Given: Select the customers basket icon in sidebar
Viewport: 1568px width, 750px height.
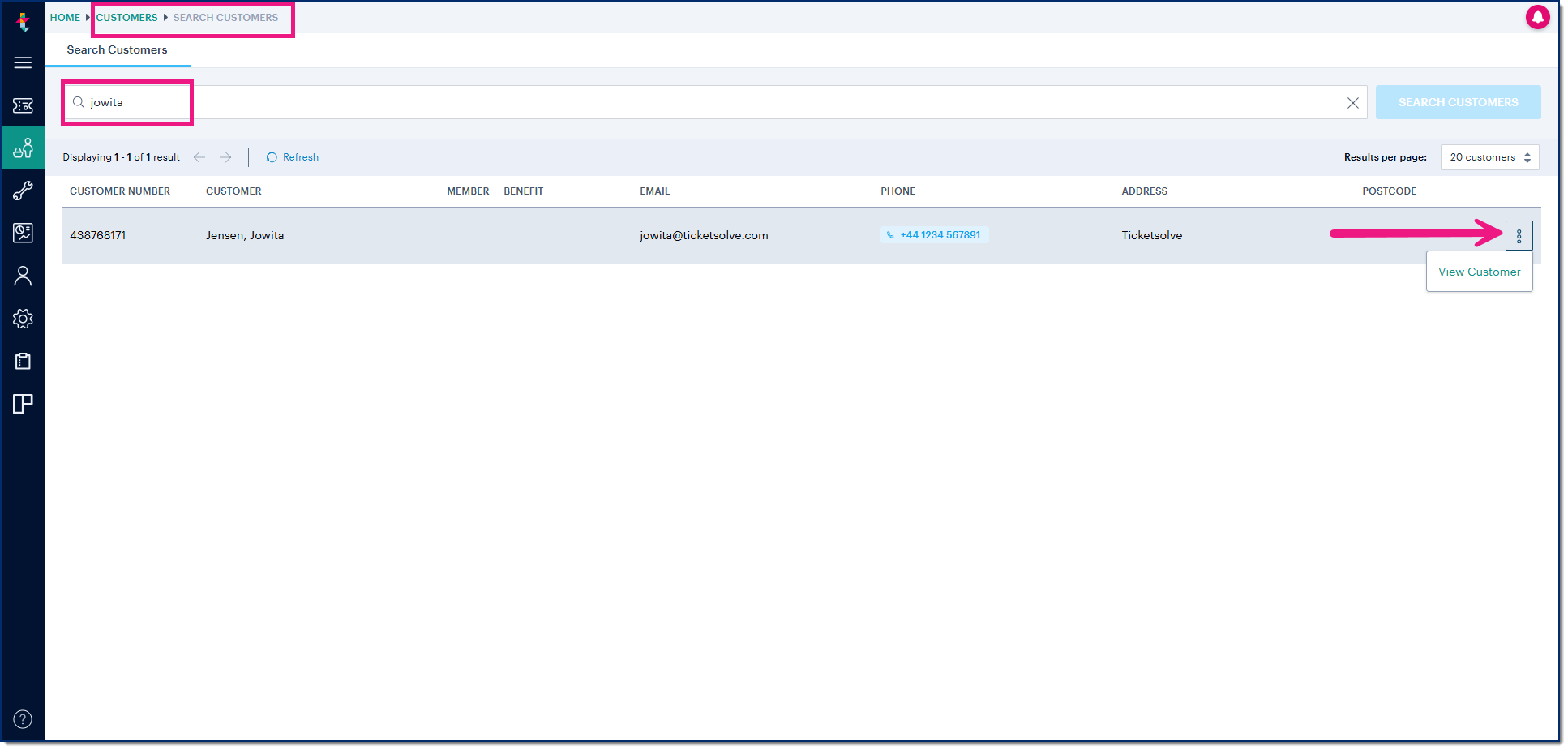Looking at the screenshot, I should [23, 148].
